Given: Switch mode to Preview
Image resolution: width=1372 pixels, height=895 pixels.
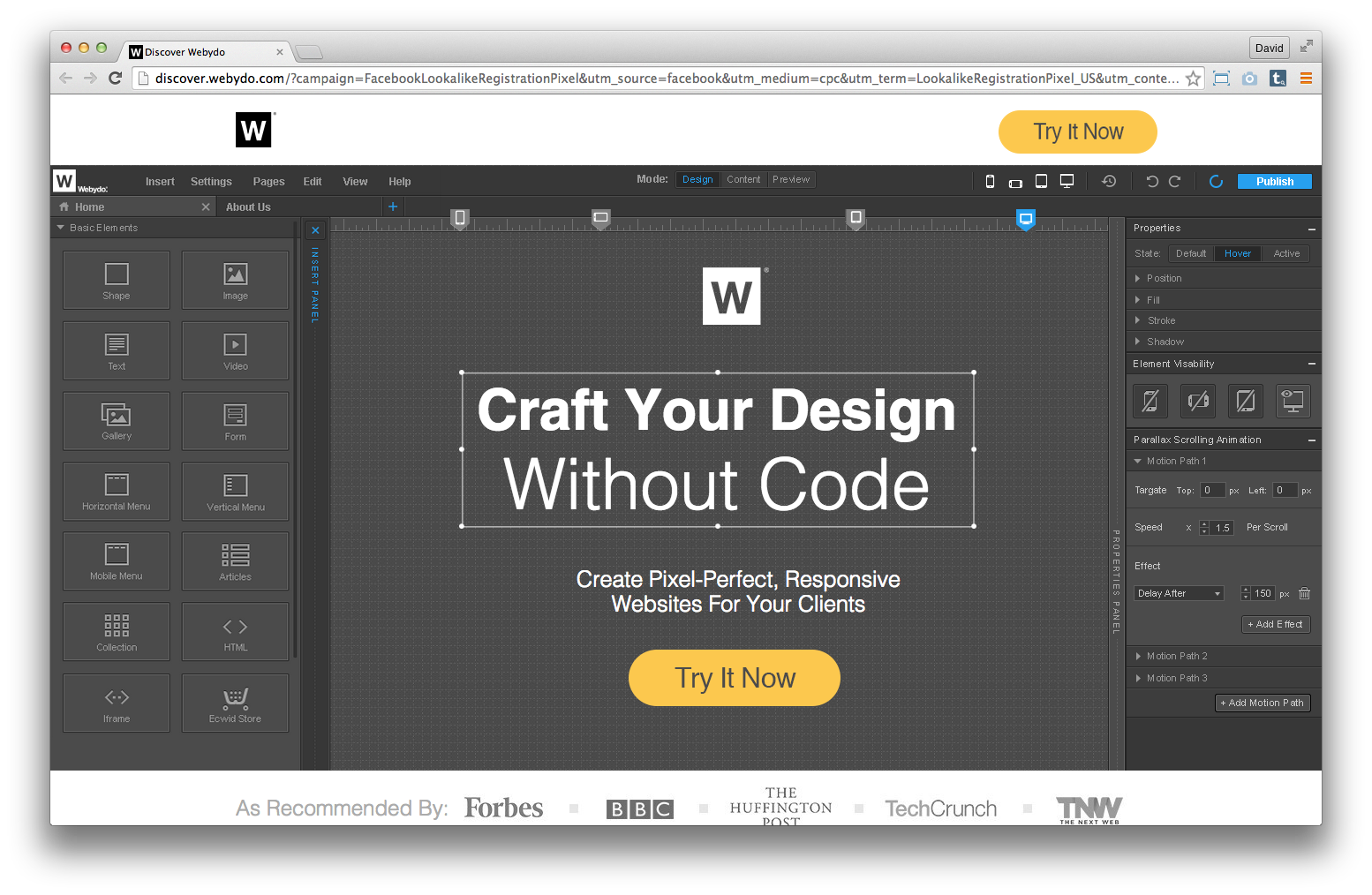Looking at the screenshot, I should point(791,179).
